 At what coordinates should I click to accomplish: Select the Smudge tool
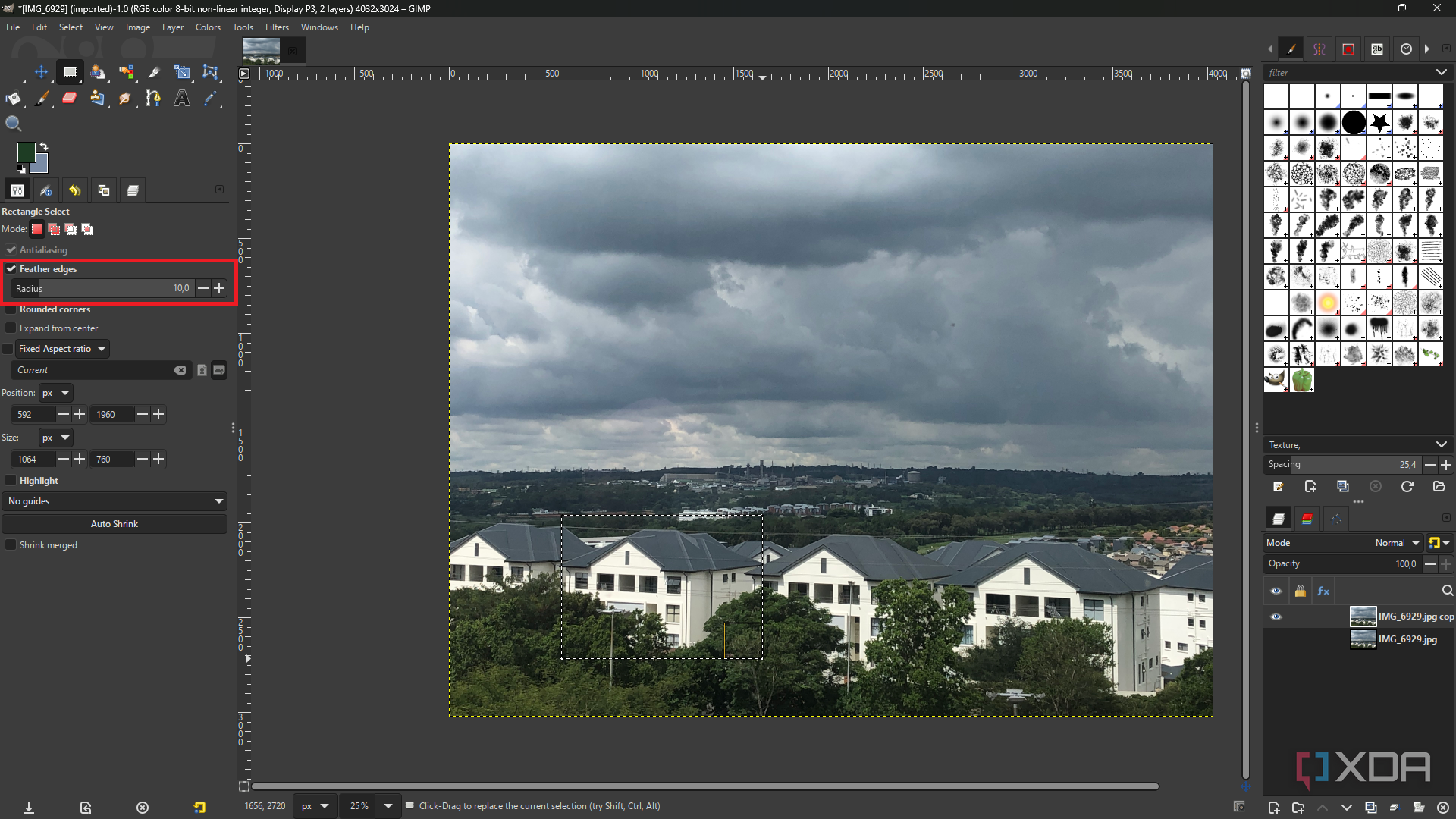(126, 98)
